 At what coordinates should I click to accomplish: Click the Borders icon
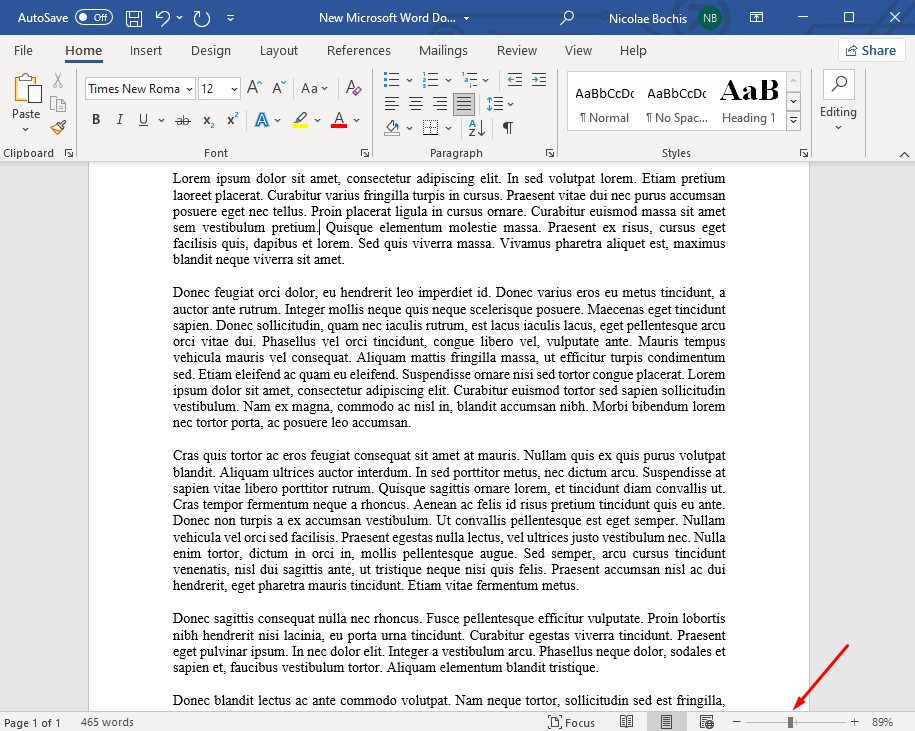click(430, 127)
